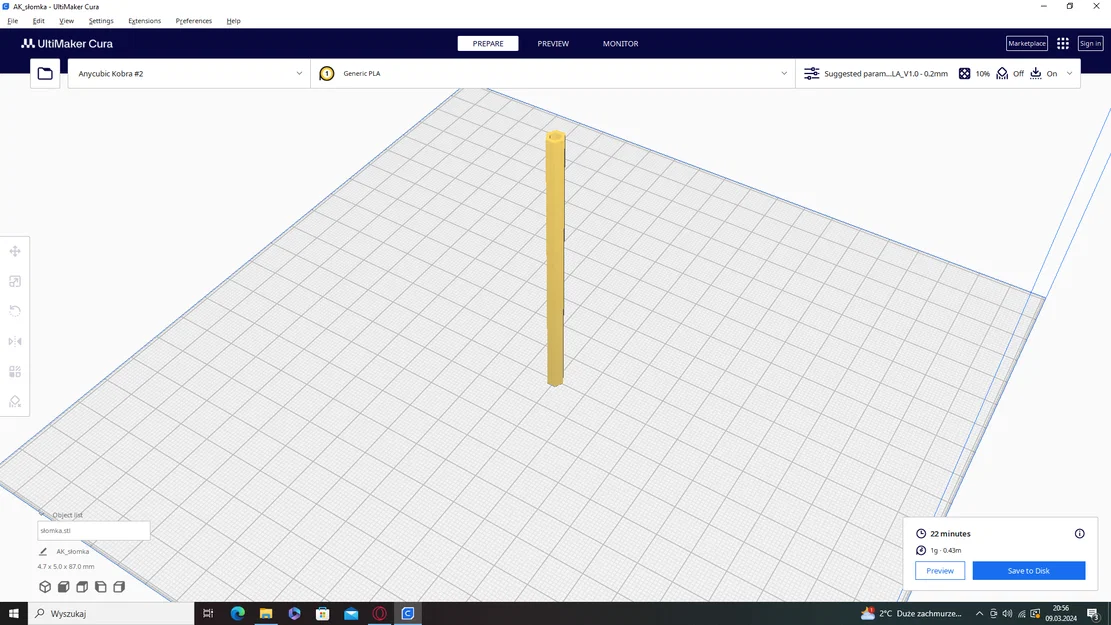Click the support Off icon
This screenshot has width=1111, height=625.
[1002, 73]
